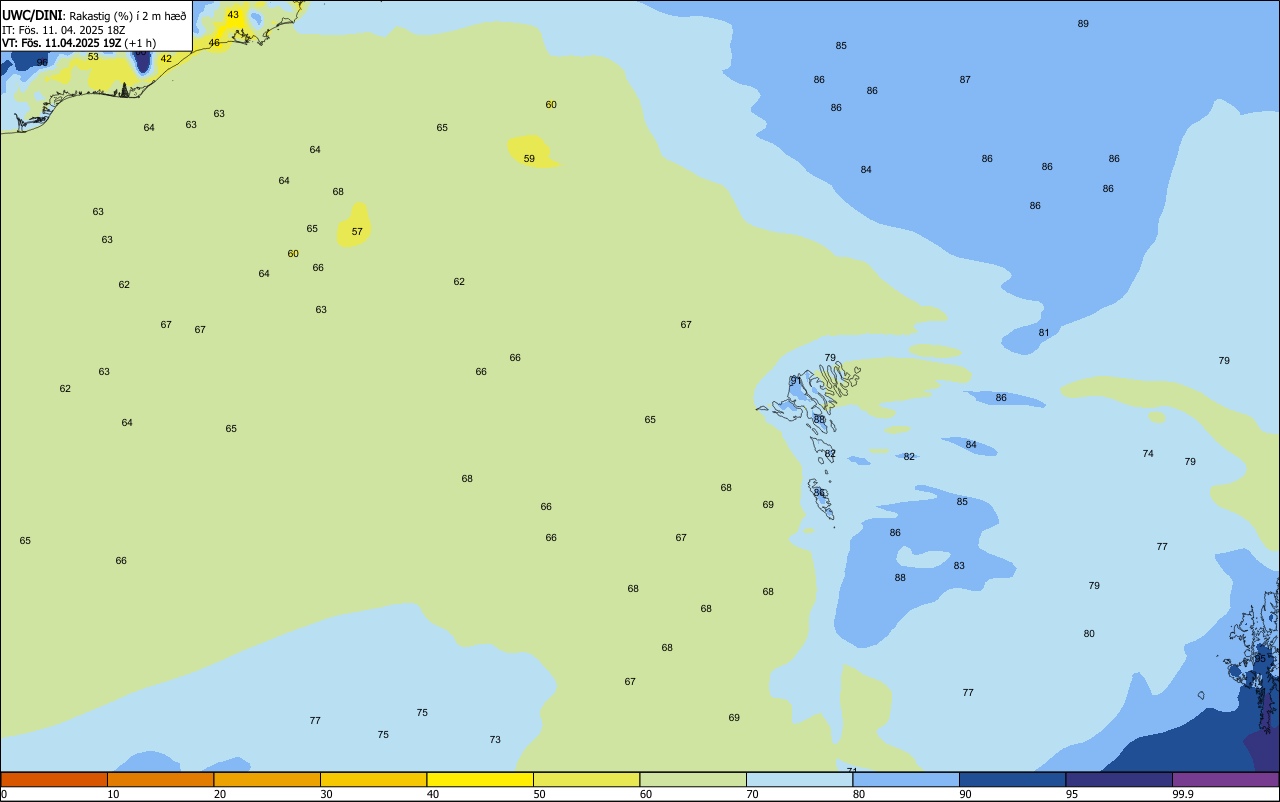Choose the 80–90 medium blue legend swatch

pyautogui.click(x=906, y=779)
